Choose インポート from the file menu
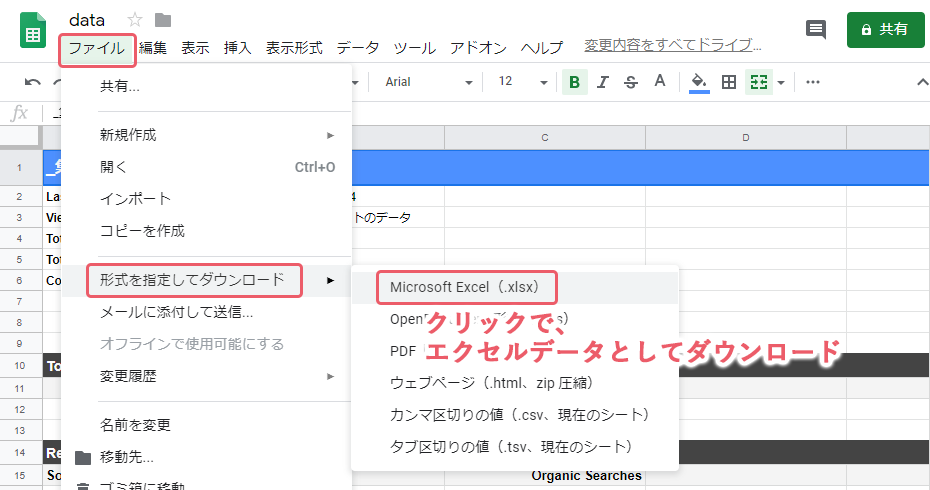The image size is (930, 490). click(206, 199)
